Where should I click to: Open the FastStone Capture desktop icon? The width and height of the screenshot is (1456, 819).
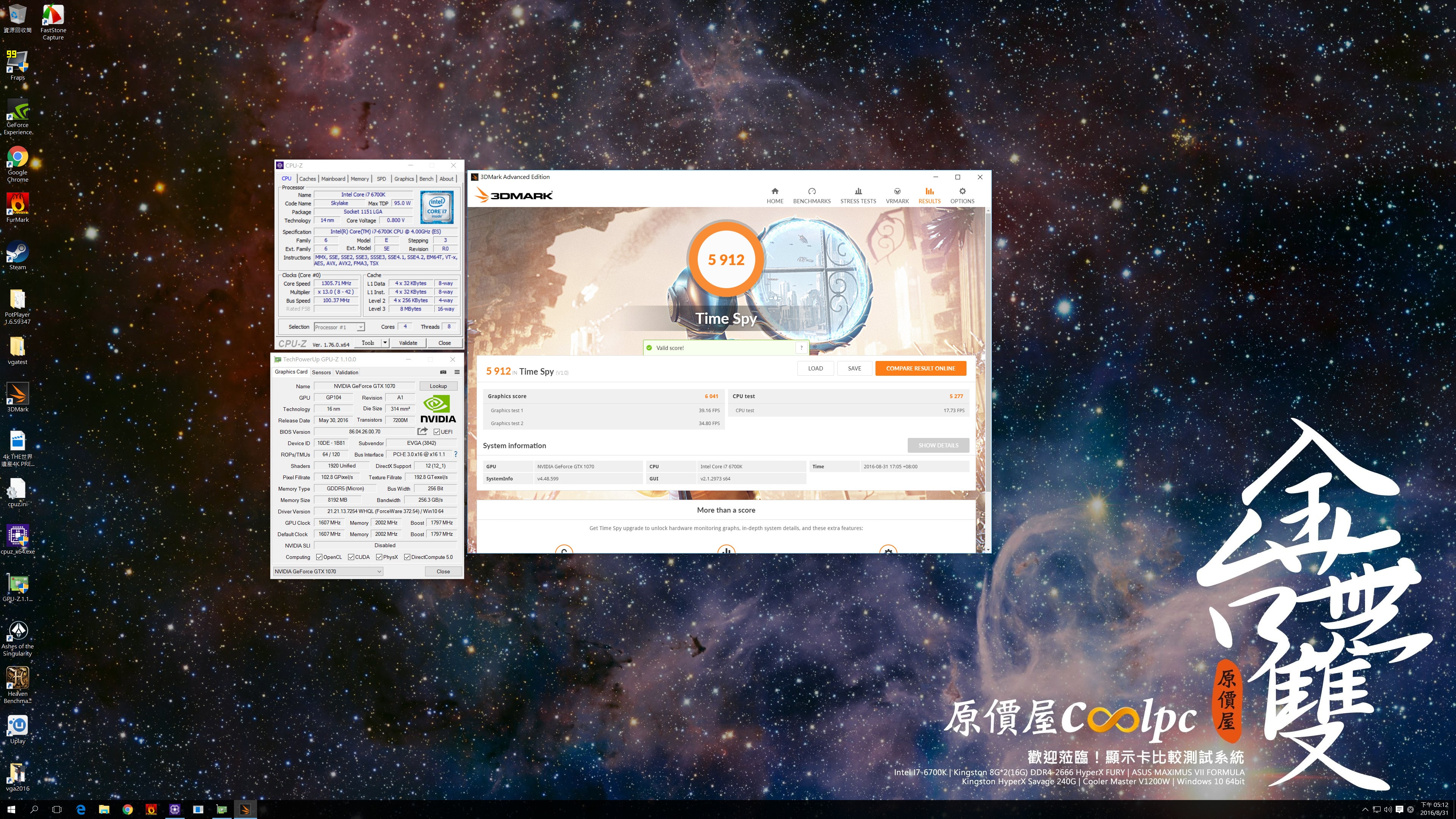[x=53, y=22]
